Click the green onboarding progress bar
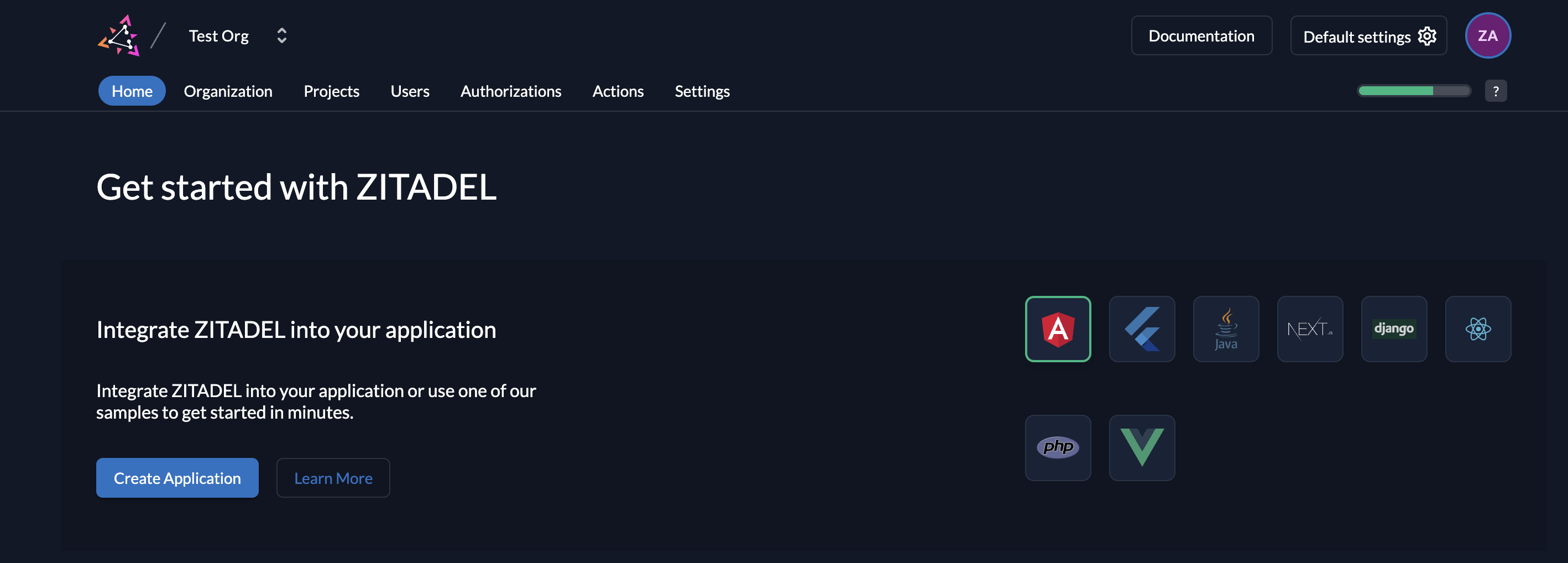 pyautogui.click(x=1413, y=91)
